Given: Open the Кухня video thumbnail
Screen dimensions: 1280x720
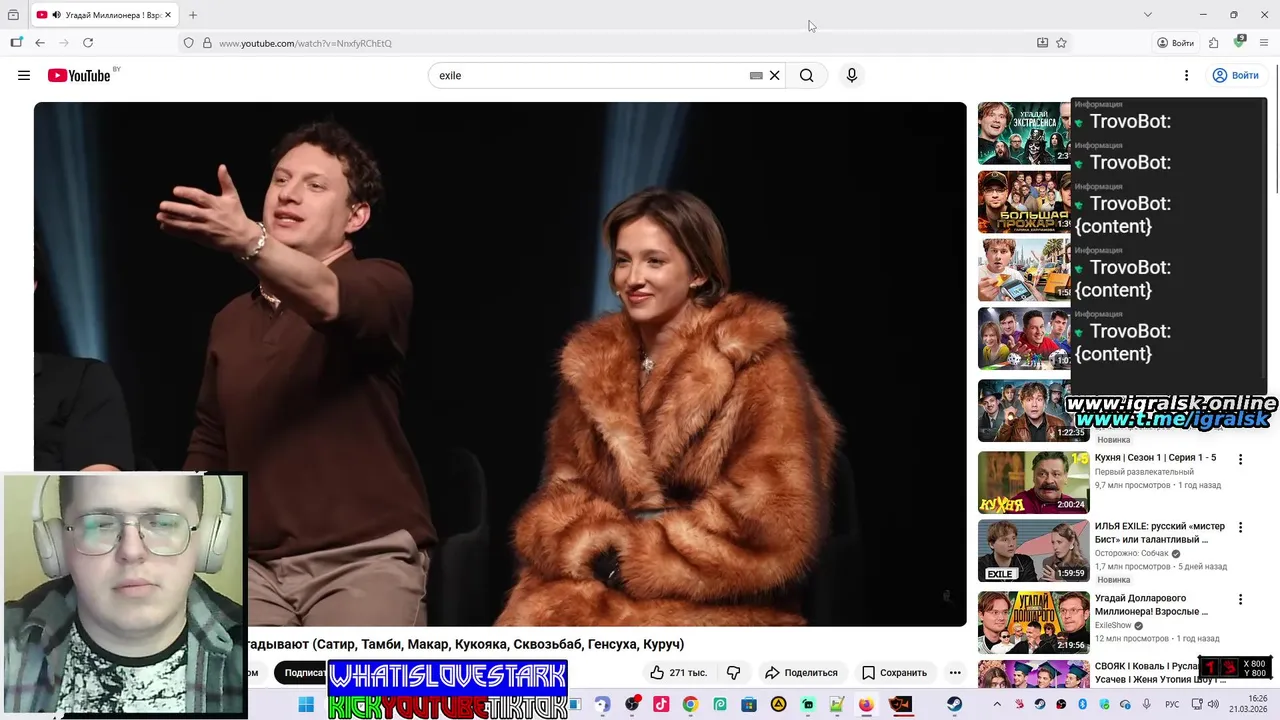Looking at the screenshot, I should [x=1033, y=482].
